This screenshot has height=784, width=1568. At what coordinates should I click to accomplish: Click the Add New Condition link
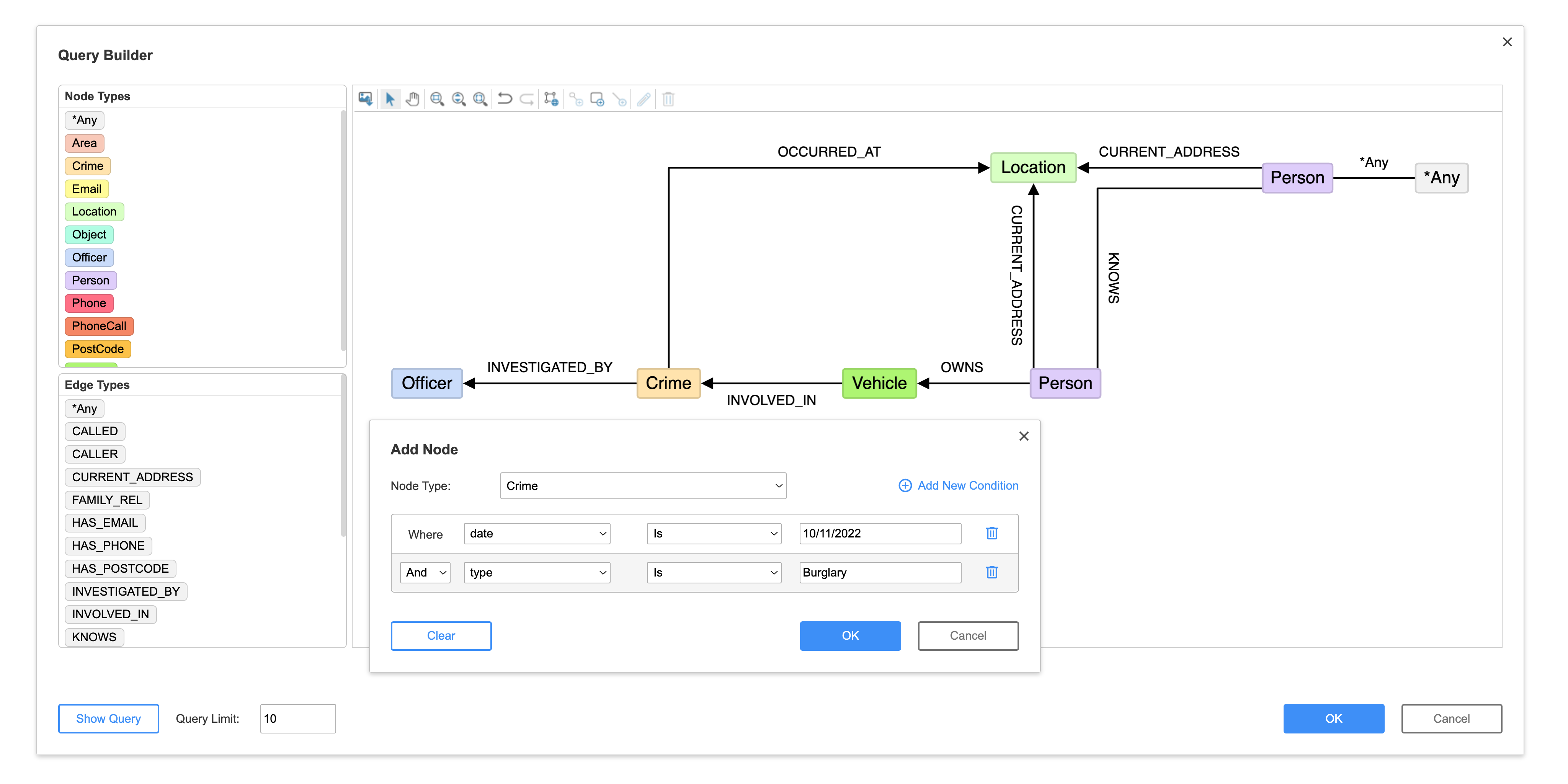coord(958,486)
